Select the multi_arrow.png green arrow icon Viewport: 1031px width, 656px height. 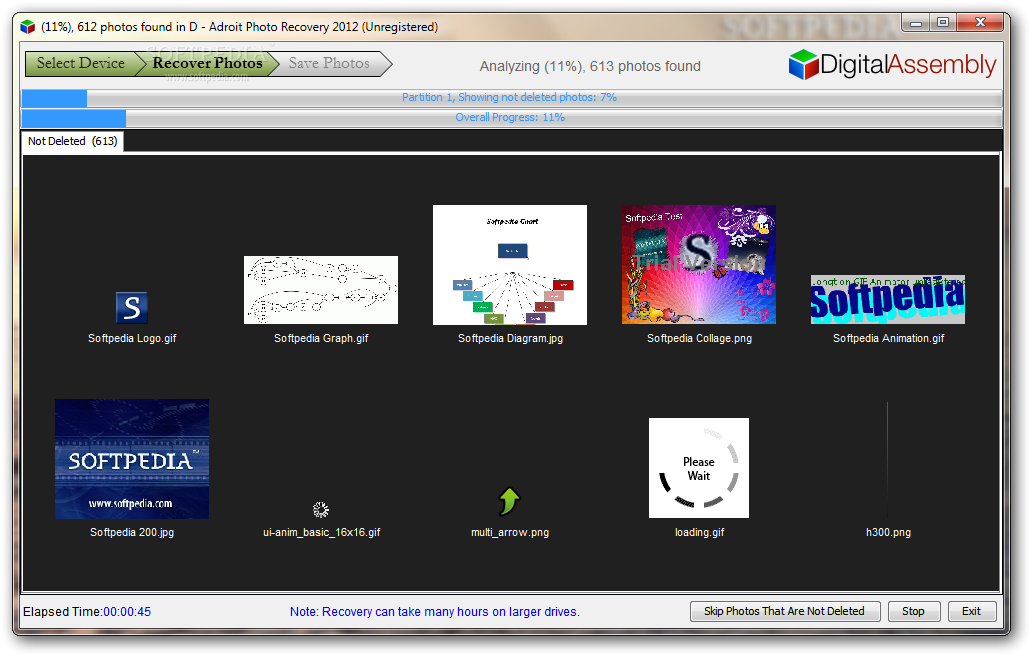click(x=510, y=502)
